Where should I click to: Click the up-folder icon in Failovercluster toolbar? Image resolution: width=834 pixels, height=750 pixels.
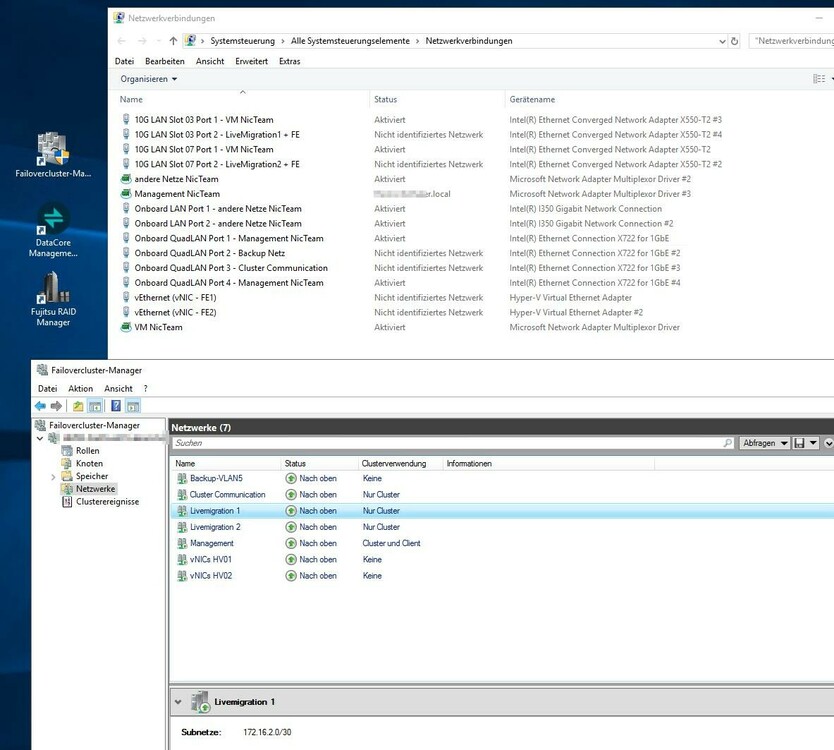[x=77, y=406]
